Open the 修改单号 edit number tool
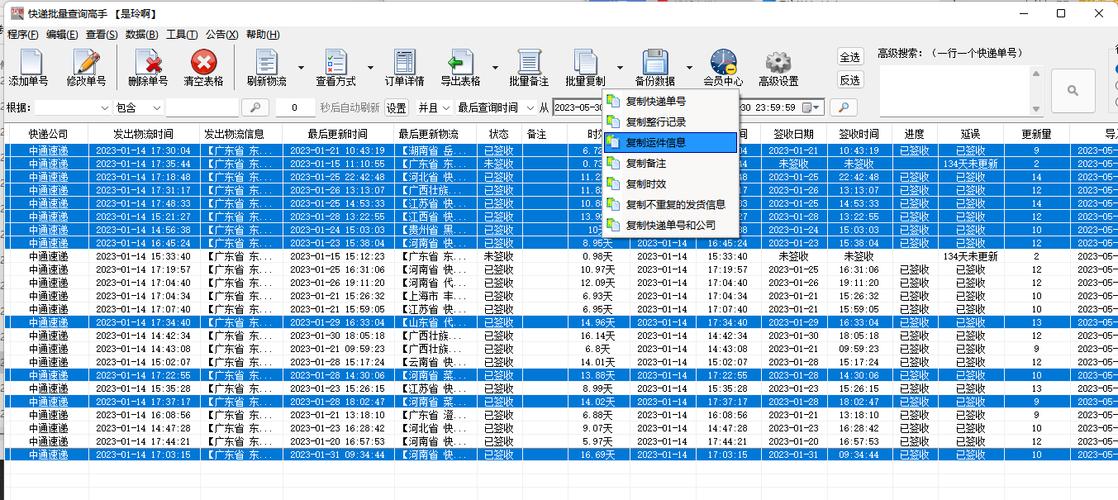The width and height of the screenshot is (1118, 500). [86, 68]
